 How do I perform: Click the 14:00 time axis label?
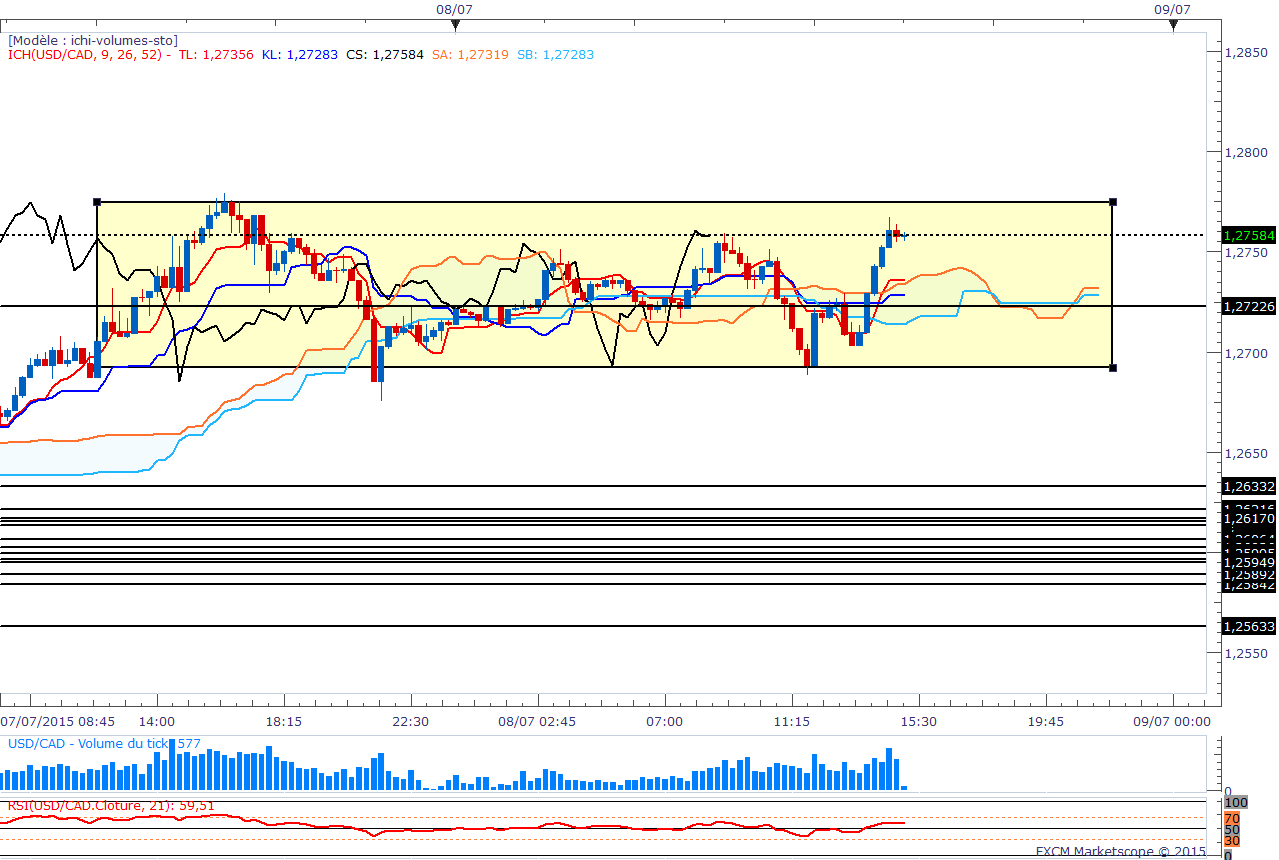157,721
